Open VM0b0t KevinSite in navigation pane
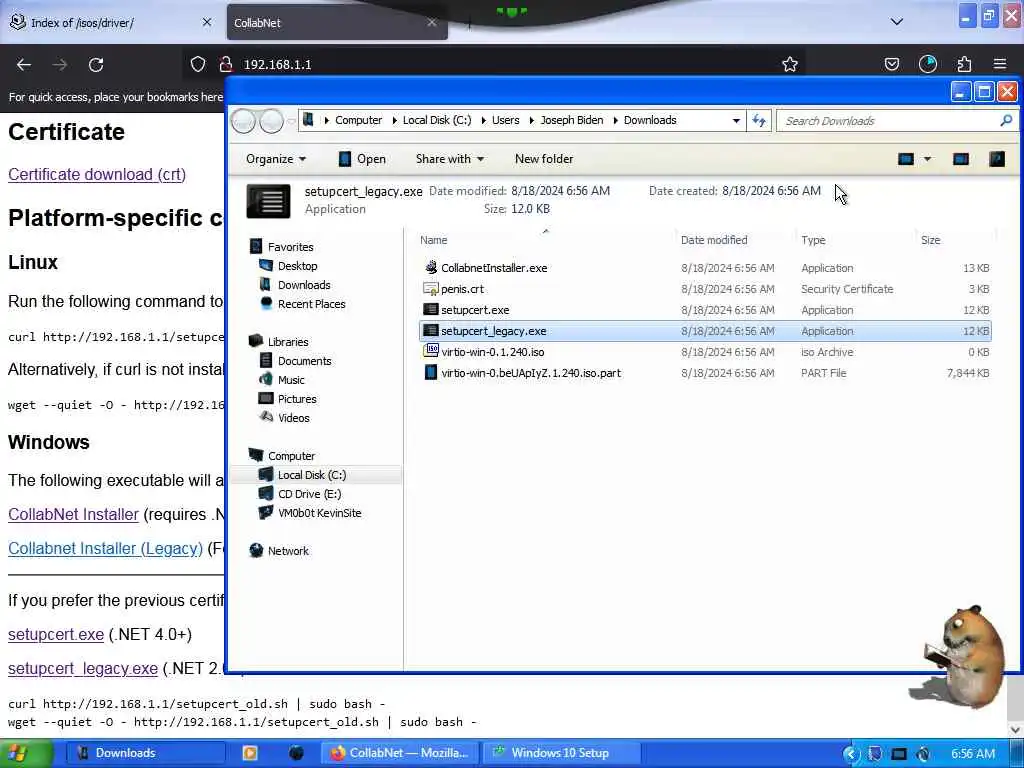Screen dimensions: 1024x768 click(x=319, y=513)
